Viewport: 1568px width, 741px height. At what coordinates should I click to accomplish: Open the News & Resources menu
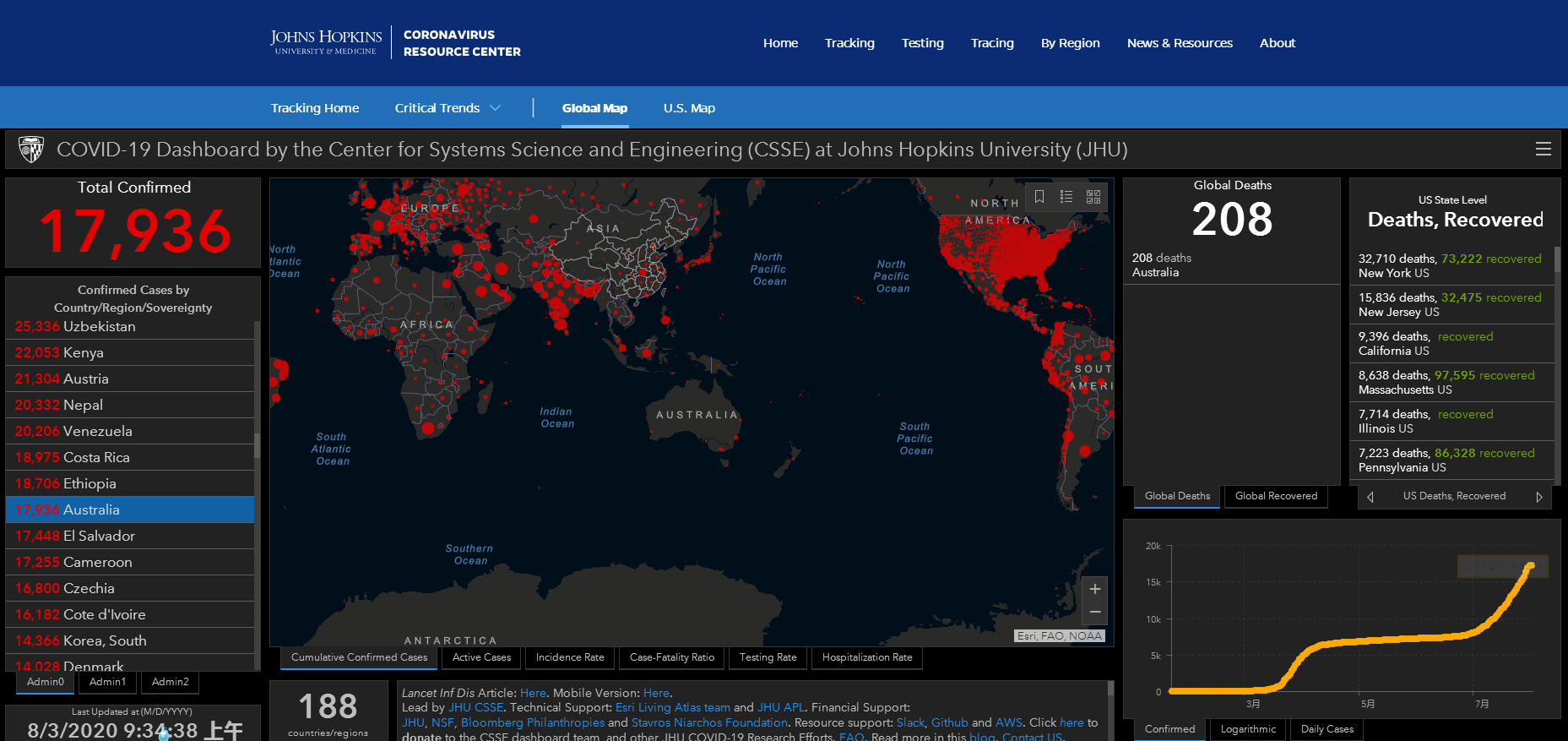[1179, 43]
